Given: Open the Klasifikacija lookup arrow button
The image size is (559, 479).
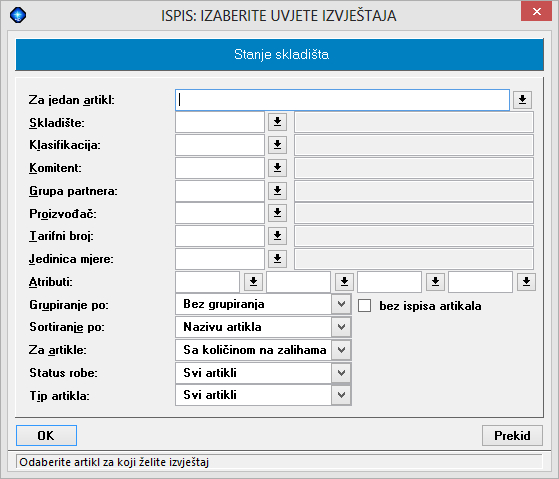Looking at the screenshot, I should (x=277, y=145).
